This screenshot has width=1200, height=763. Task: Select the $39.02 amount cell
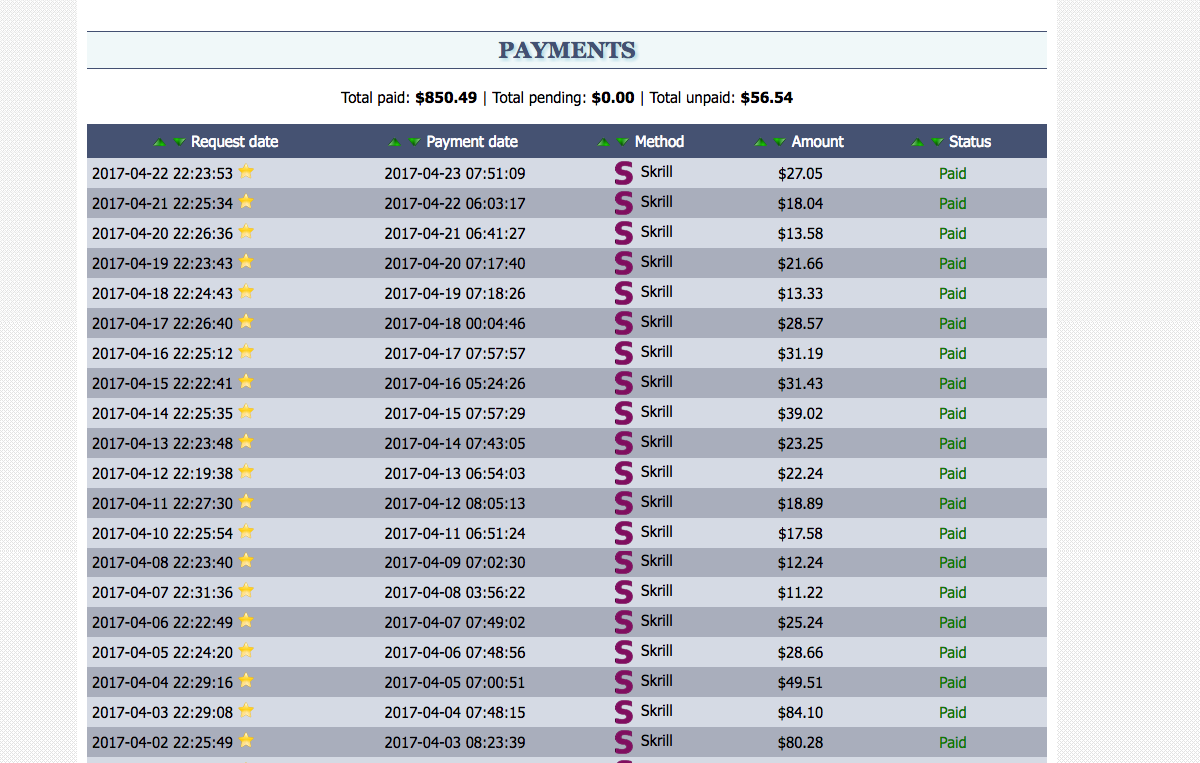pos(800,414)
